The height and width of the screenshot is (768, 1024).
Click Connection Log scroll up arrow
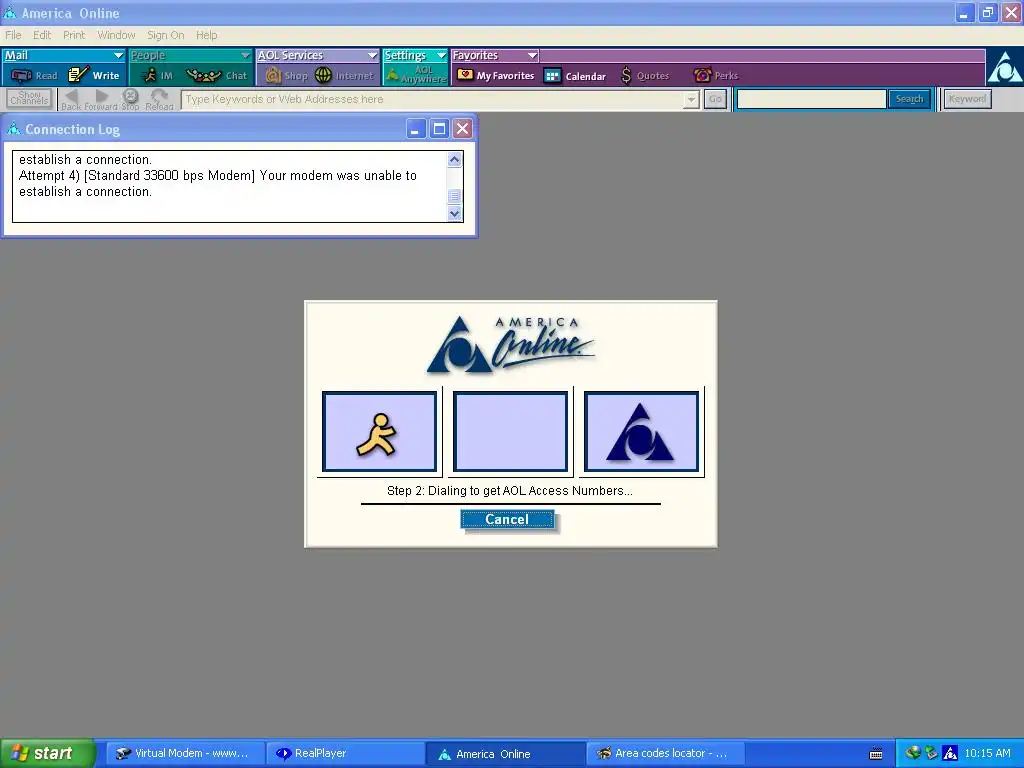455,159
